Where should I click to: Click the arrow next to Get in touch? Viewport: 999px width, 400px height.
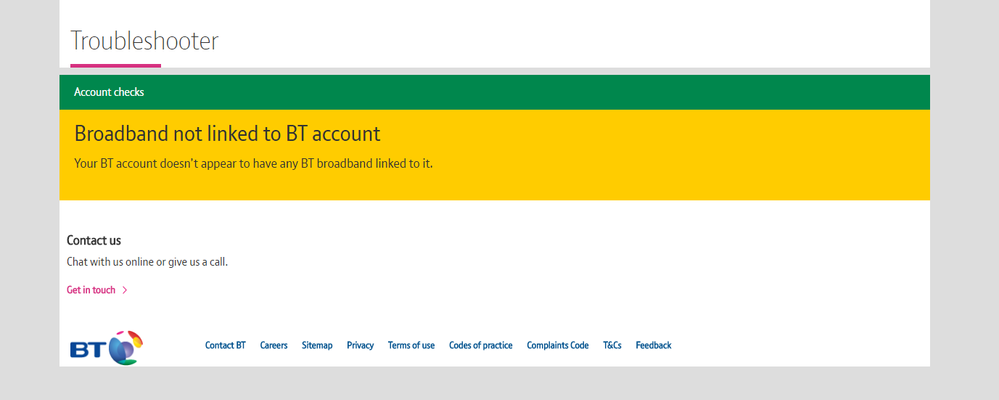(125, 290)
